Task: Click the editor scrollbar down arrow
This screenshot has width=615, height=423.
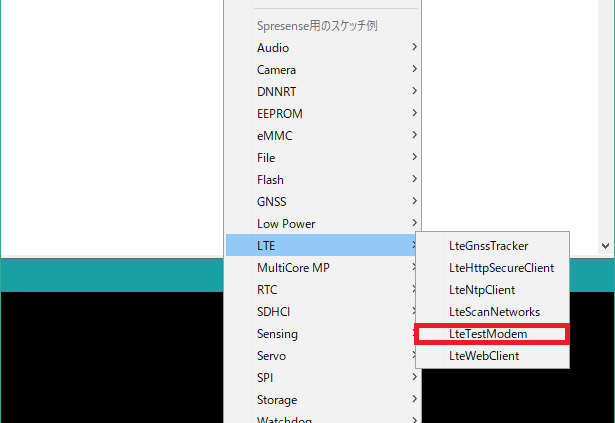Action: (x=605, y=246)
